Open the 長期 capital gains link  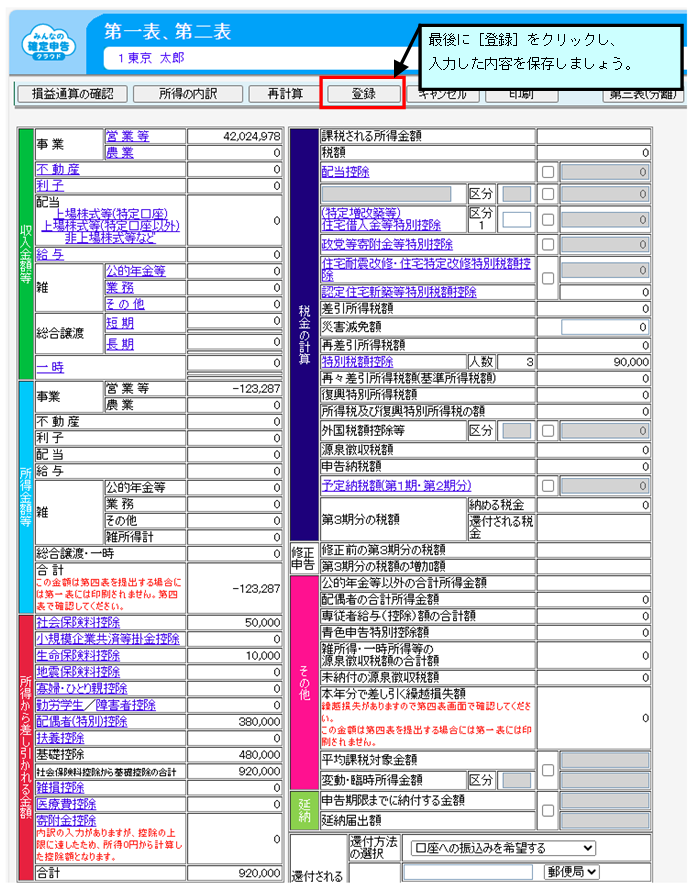(120, 344)
